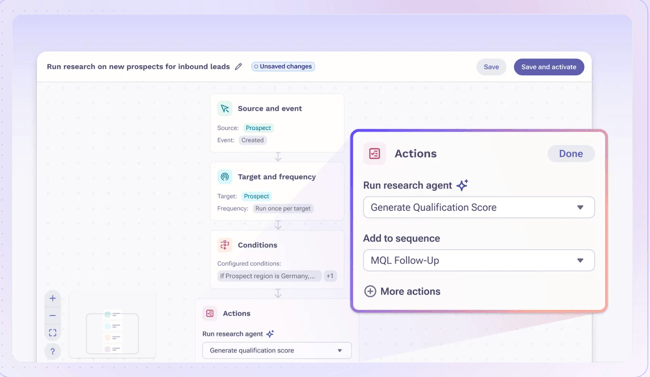Click the Conditions branch icon
Viewport: 650px width, 377px height.
point(225,245)
